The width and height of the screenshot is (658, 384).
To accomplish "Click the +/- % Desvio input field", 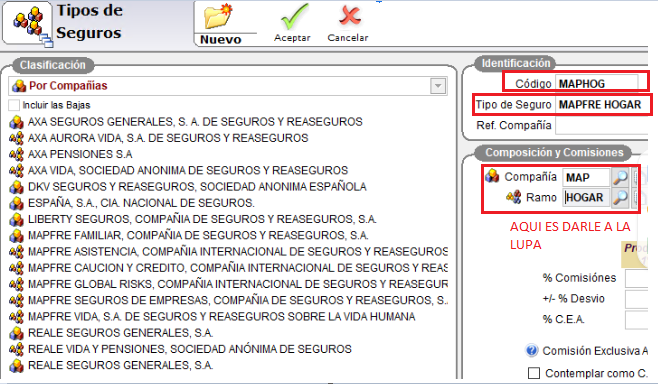I will (637, 299).
